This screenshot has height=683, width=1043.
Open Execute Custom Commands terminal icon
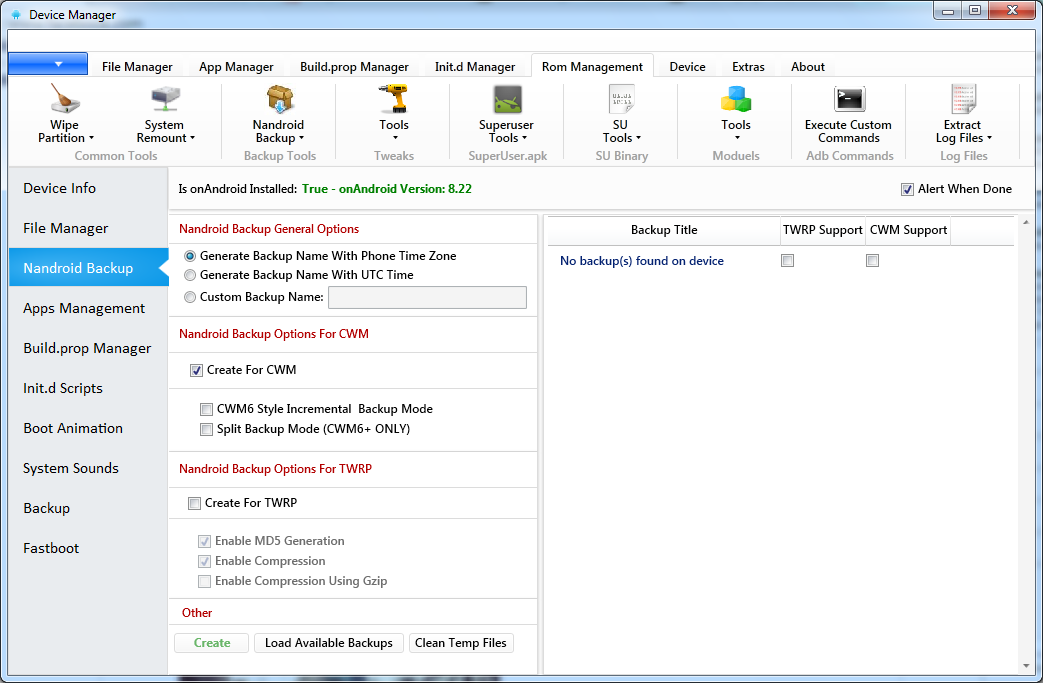[848, 100]
